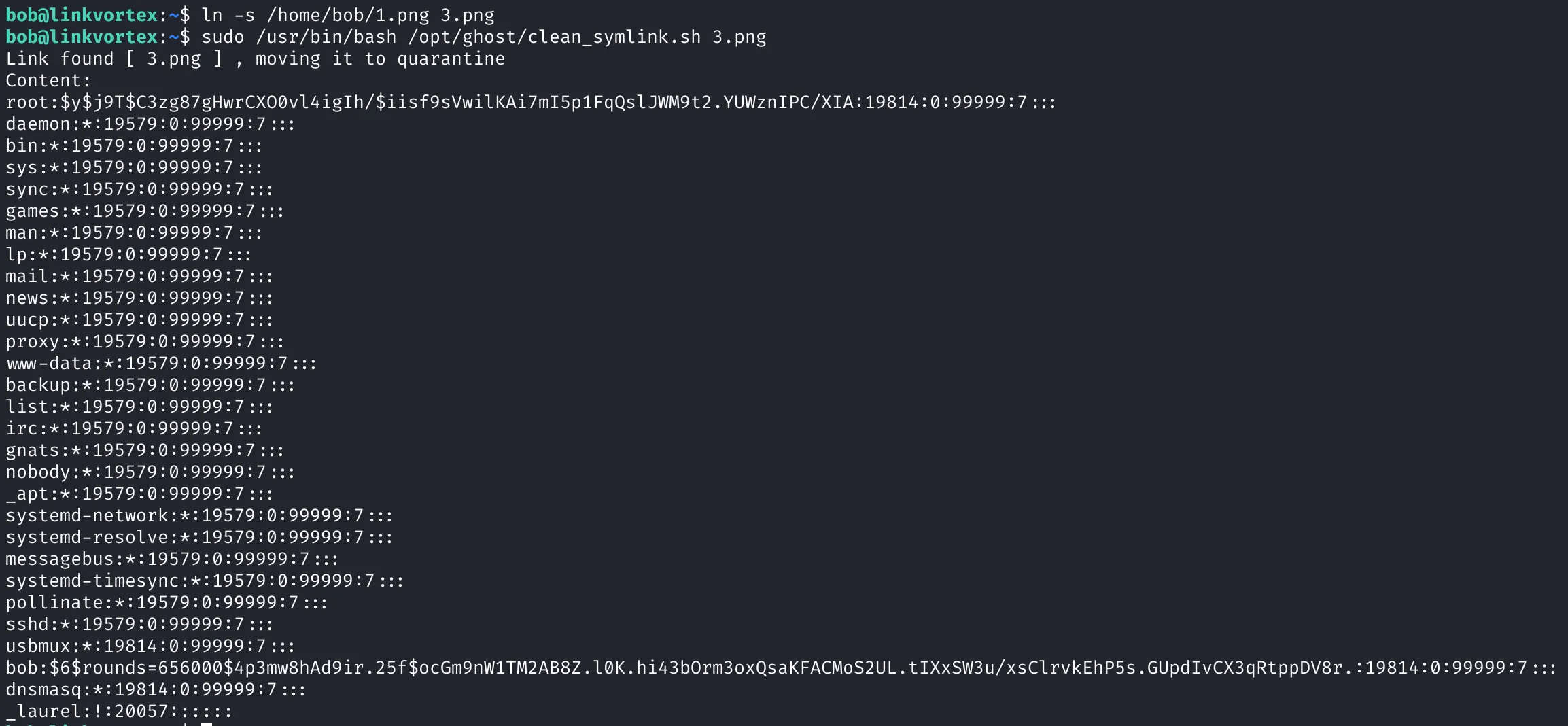Click the pollinate entry line
Image resolution: width=1568 pixels, height=726 pixels.
point(167,602)
